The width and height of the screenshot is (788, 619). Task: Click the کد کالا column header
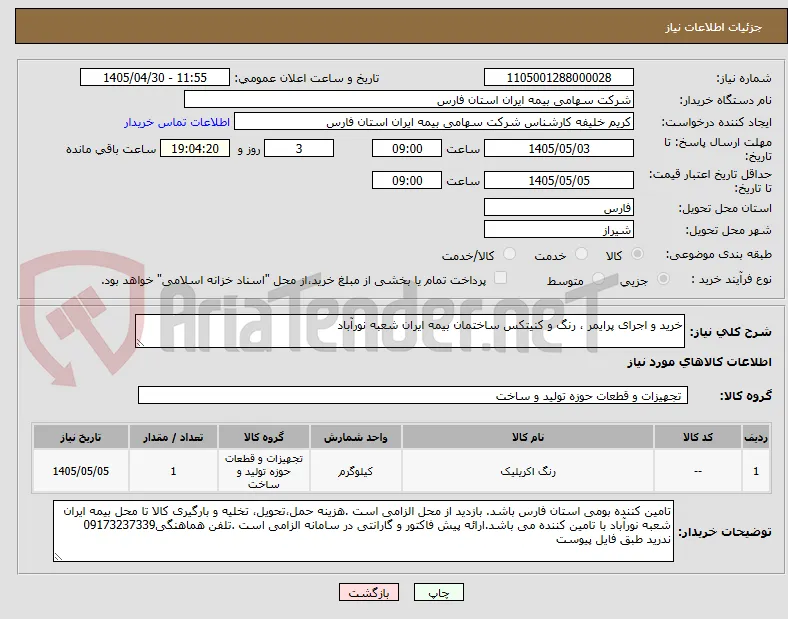[x=698, y=437]
